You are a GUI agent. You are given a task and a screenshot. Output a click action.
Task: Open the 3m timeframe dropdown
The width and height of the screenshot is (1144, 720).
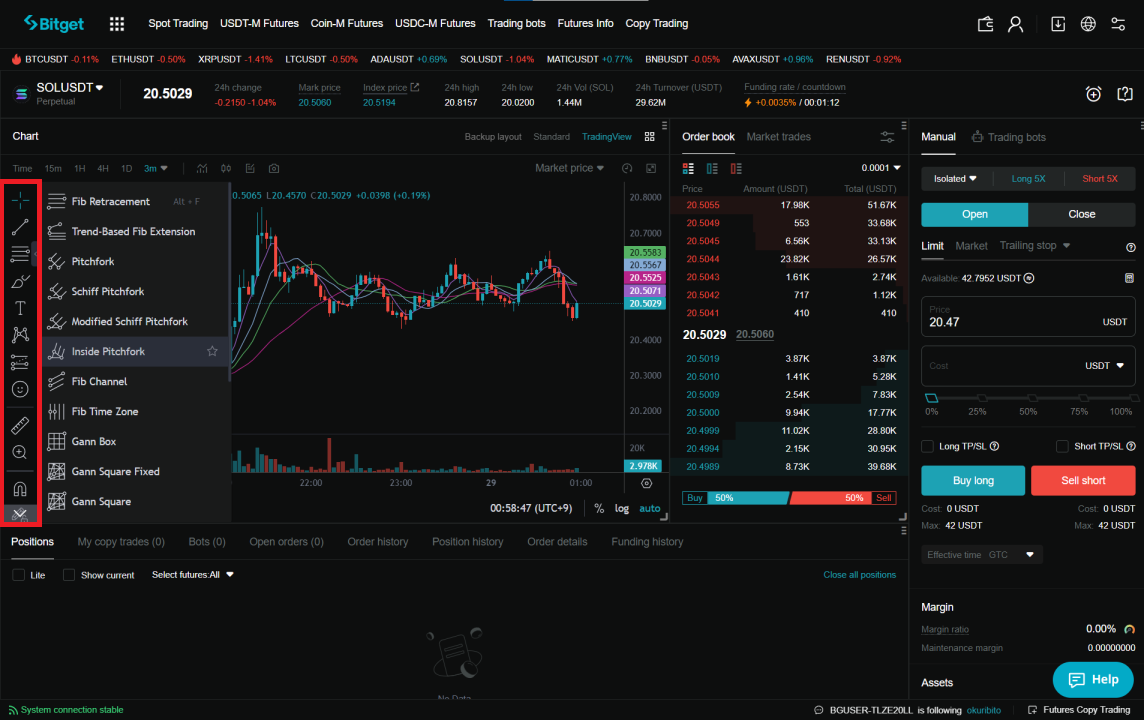coord(155,169)
